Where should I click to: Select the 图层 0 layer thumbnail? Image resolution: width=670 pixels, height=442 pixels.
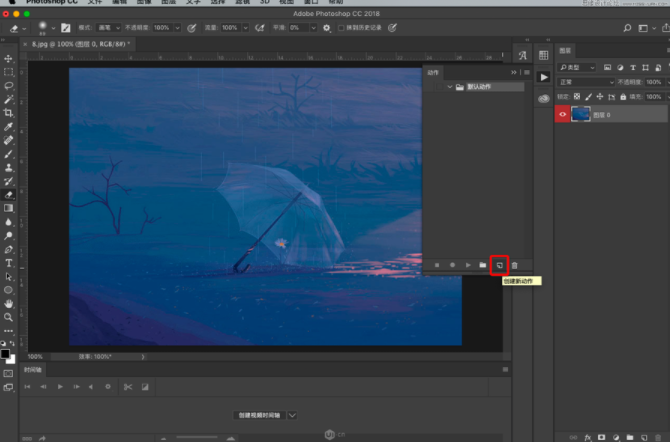pos(580,114)
